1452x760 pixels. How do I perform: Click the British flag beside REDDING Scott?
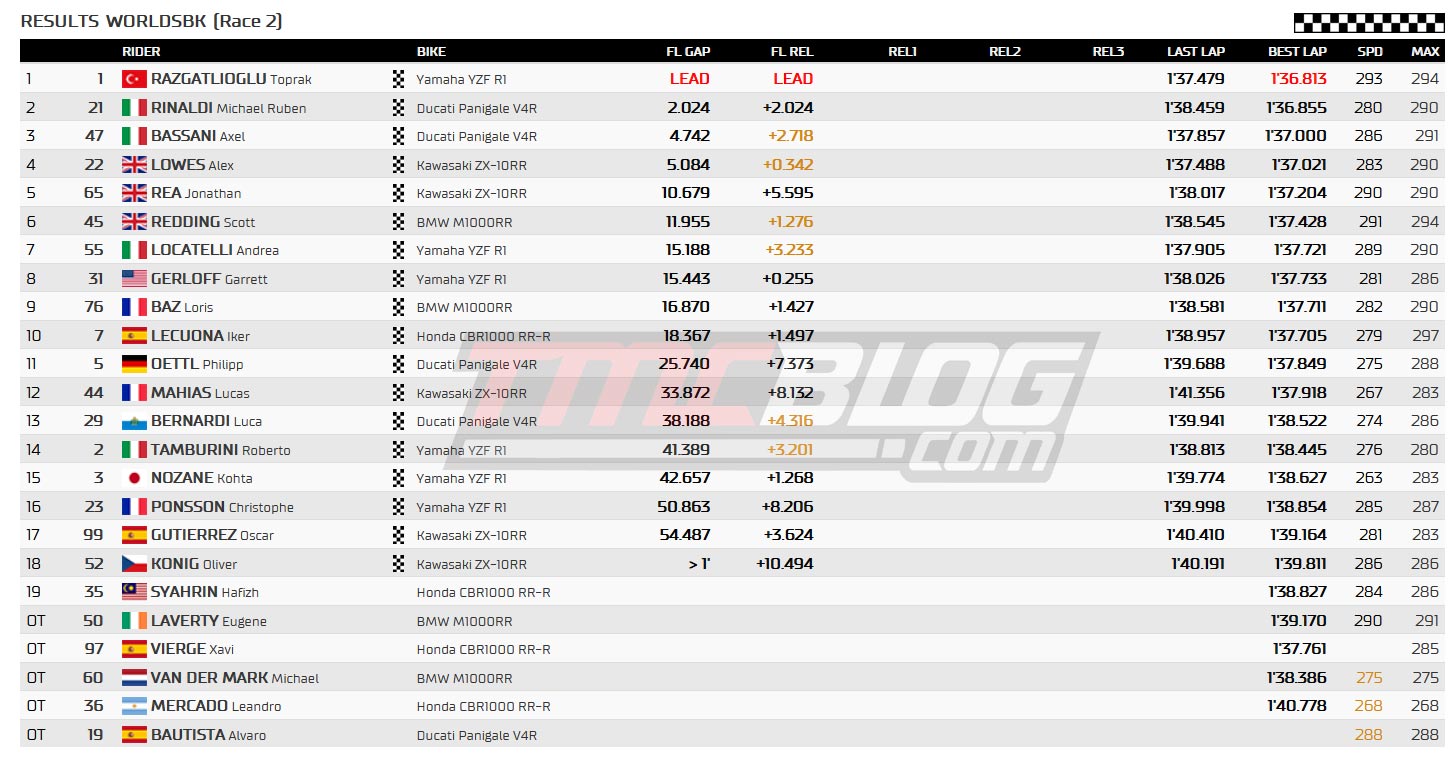point(134,221)
